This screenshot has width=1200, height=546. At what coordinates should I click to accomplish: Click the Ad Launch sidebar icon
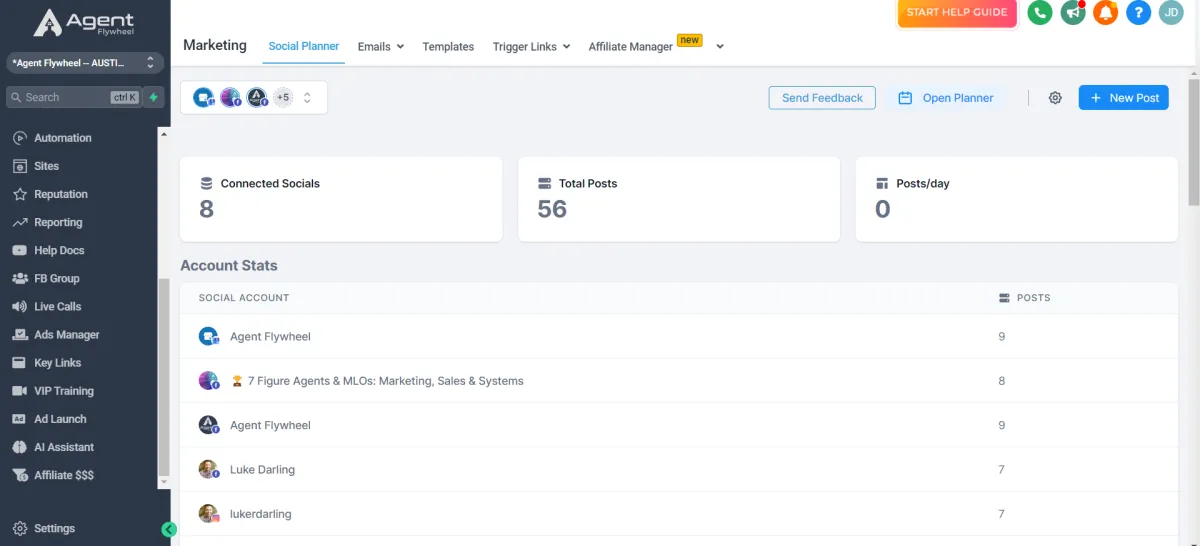point(19,419)
